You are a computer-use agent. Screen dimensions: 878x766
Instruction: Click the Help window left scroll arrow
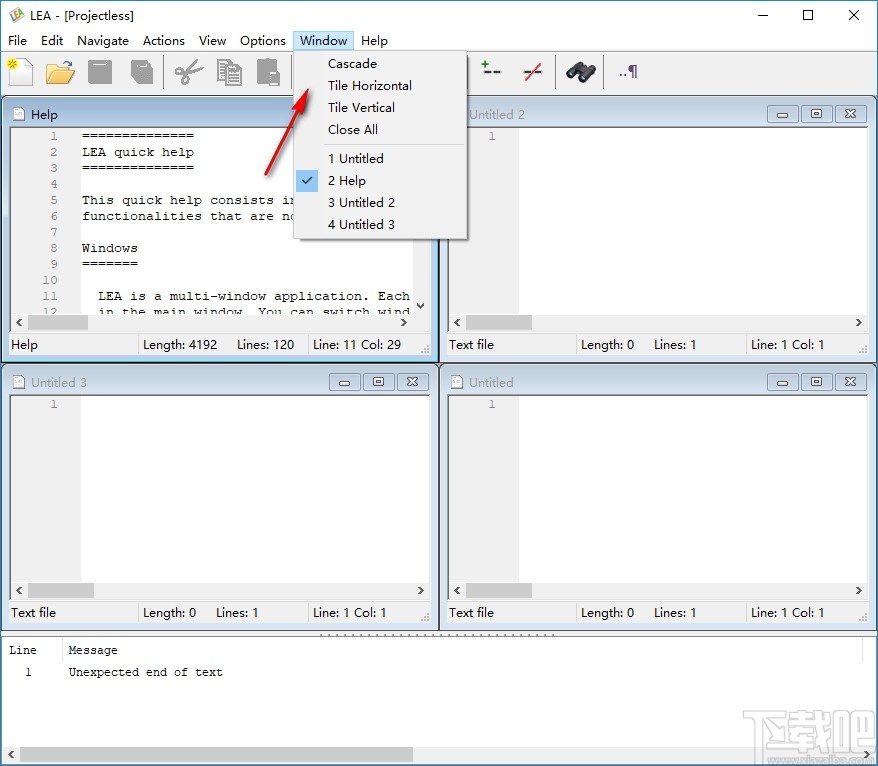point(19,323)
